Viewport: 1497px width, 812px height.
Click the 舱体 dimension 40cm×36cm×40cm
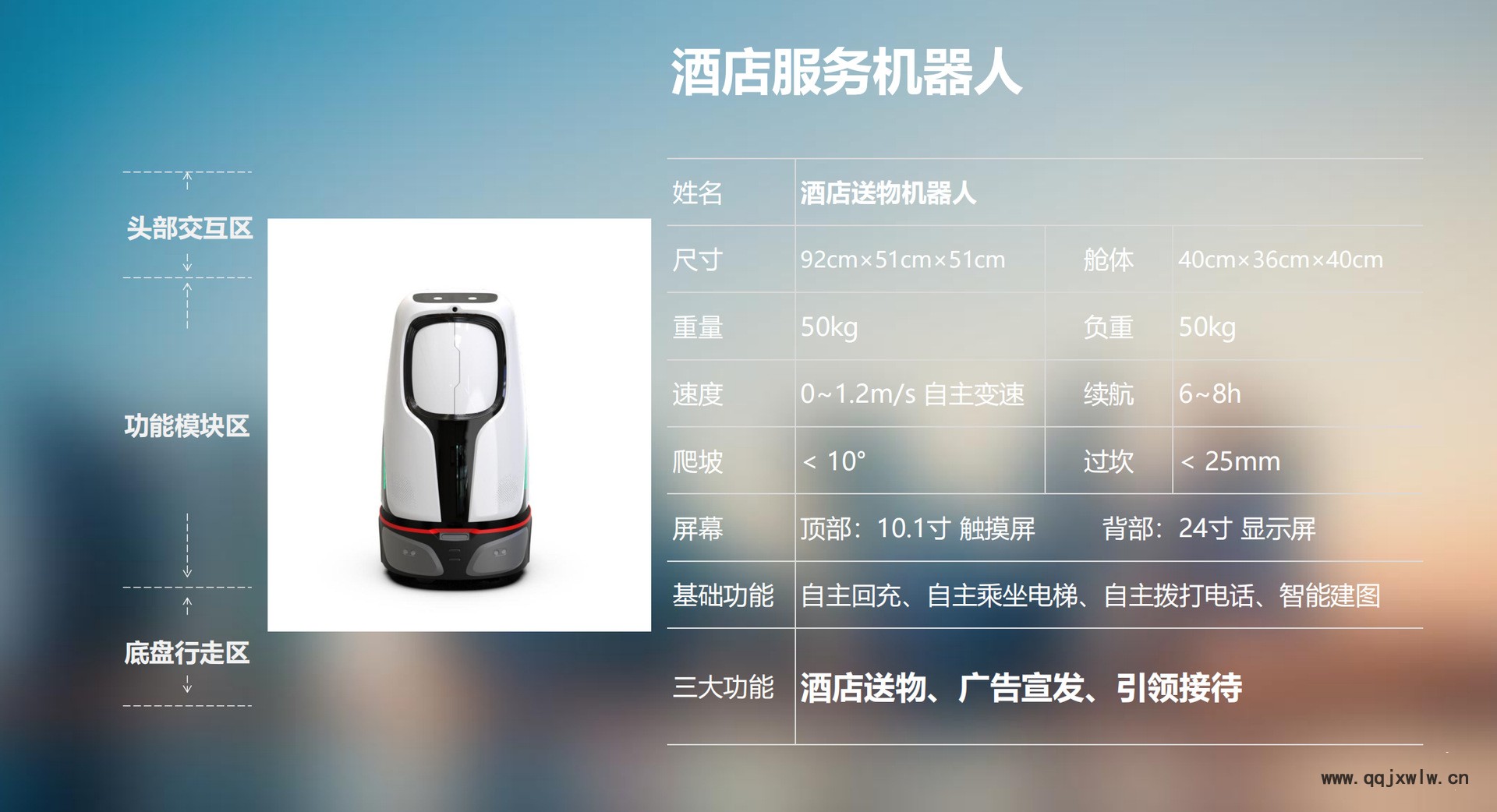1281,259
